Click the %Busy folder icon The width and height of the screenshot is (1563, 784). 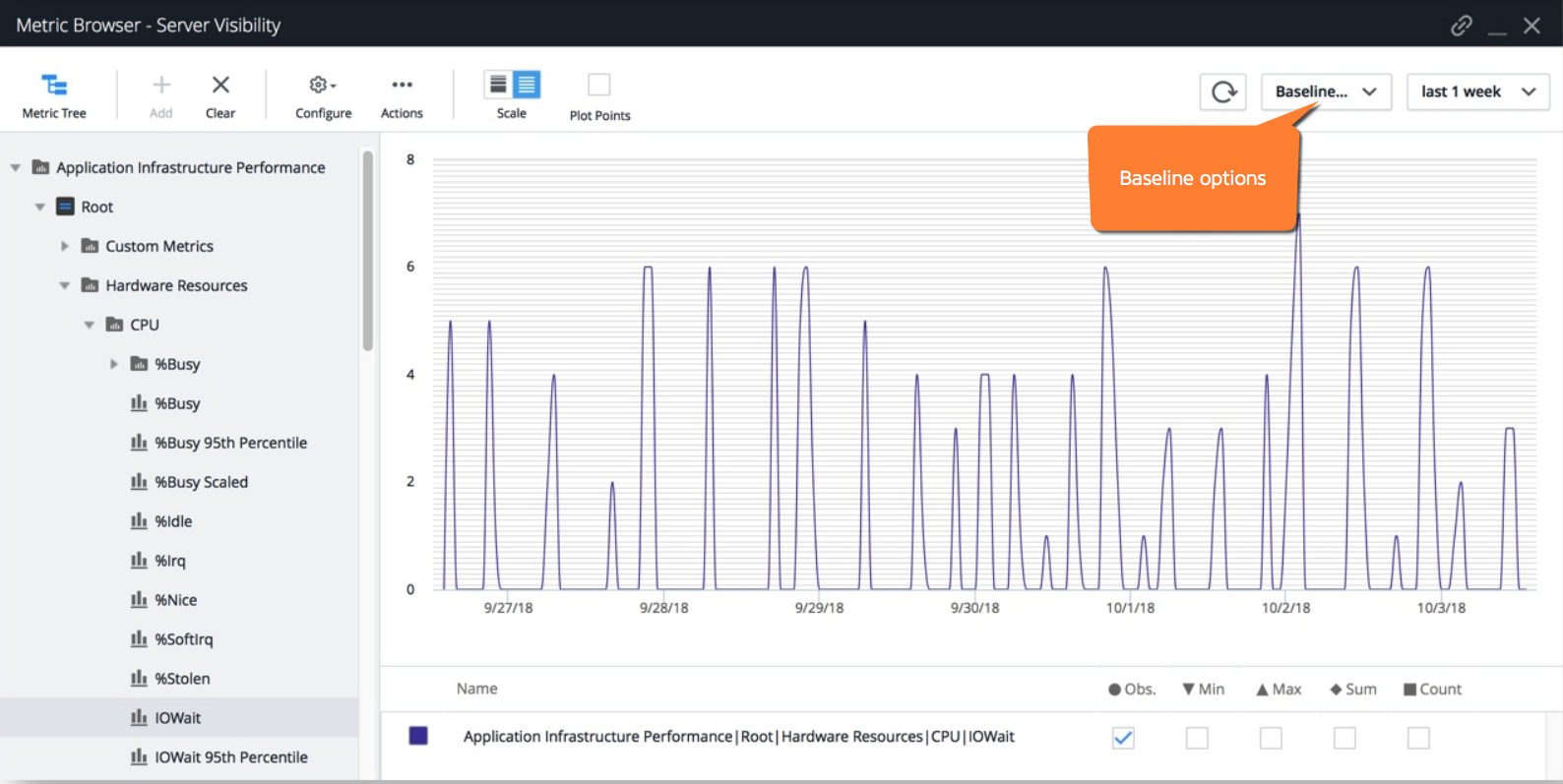click(x=140, y=364)
